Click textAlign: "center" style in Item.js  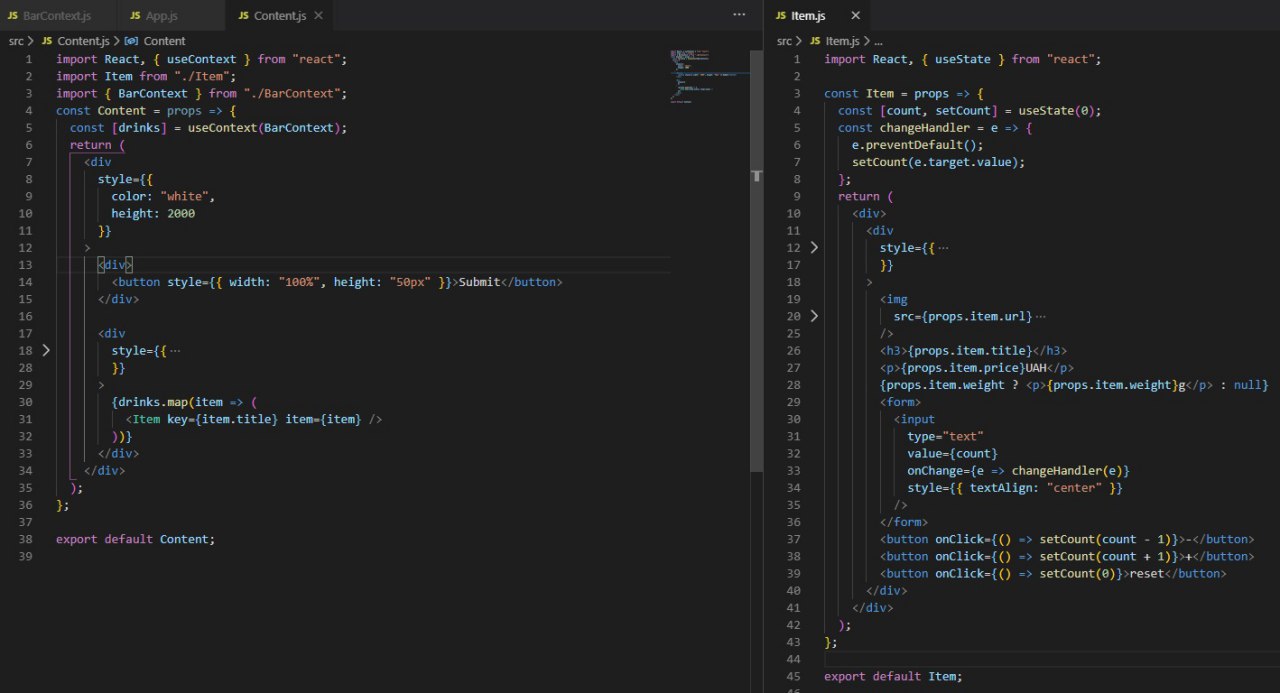pos(1035,488)
